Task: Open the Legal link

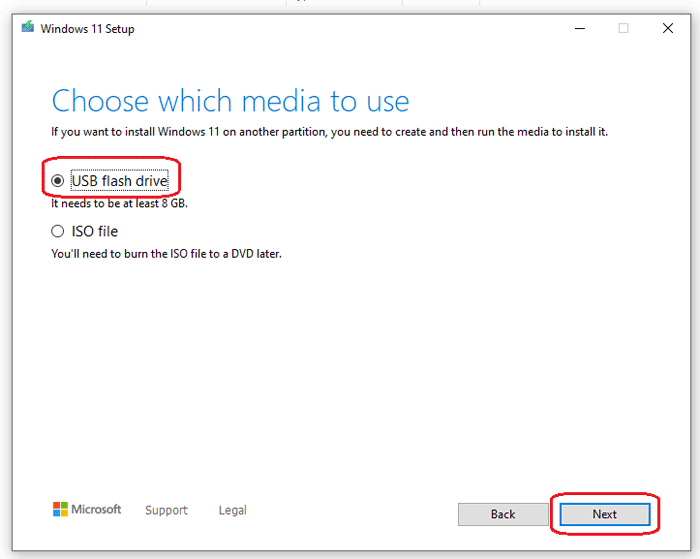Action: coord(233,510)
